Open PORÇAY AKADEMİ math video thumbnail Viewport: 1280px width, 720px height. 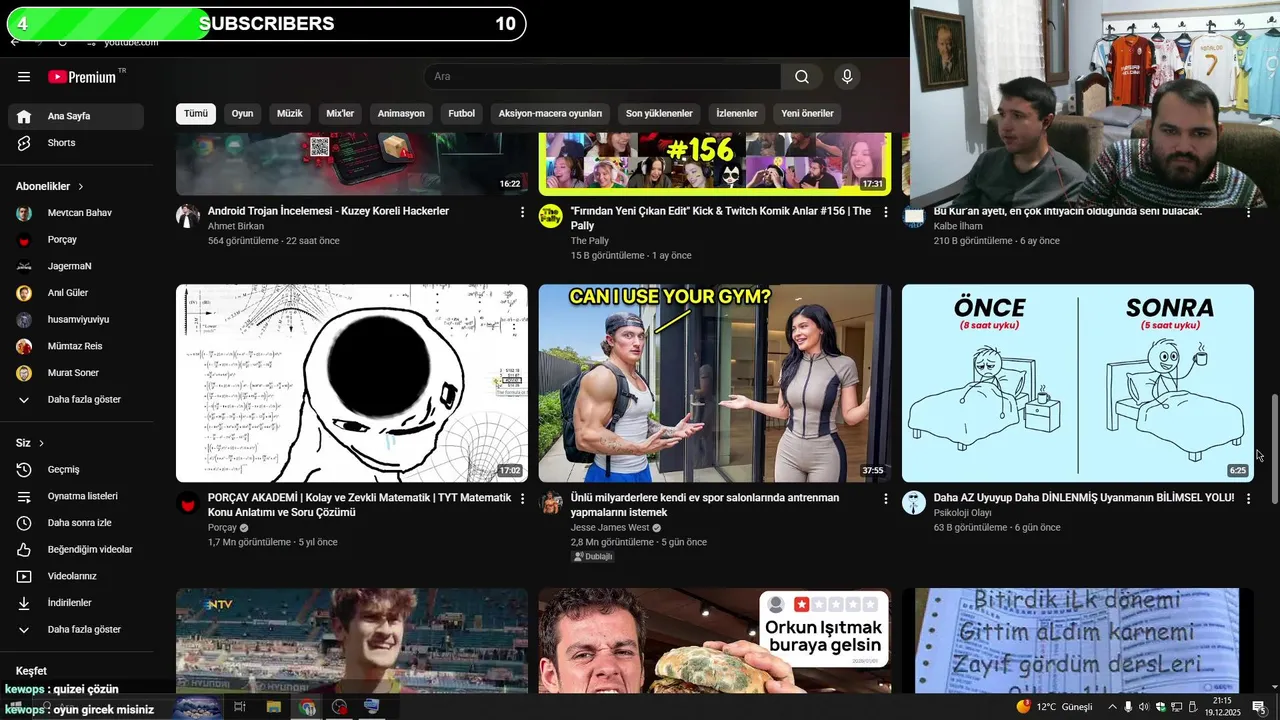click(352, 383)
